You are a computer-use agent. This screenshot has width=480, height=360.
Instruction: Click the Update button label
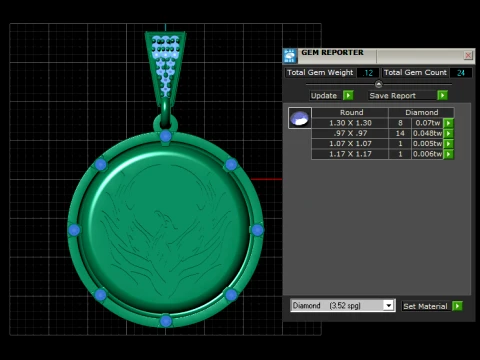[324, 96]
